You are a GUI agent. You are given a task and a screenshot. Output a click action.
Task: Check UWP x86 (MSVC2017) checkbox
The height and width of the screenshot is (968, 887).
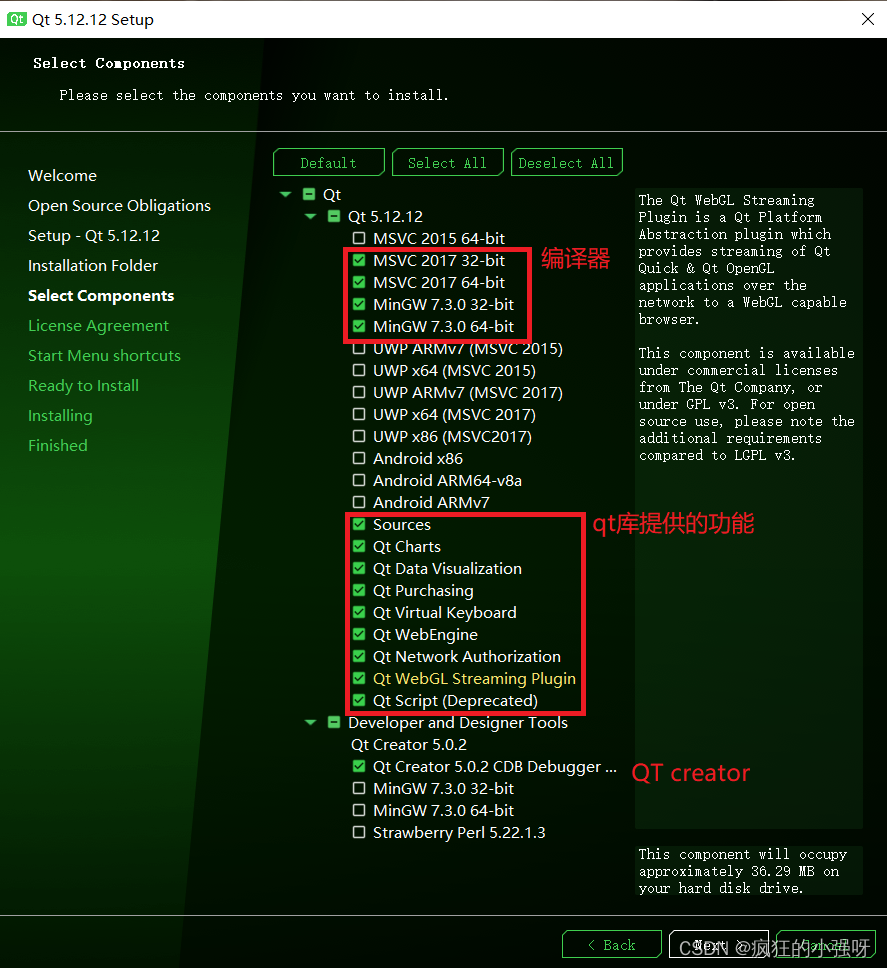(359, 436)
